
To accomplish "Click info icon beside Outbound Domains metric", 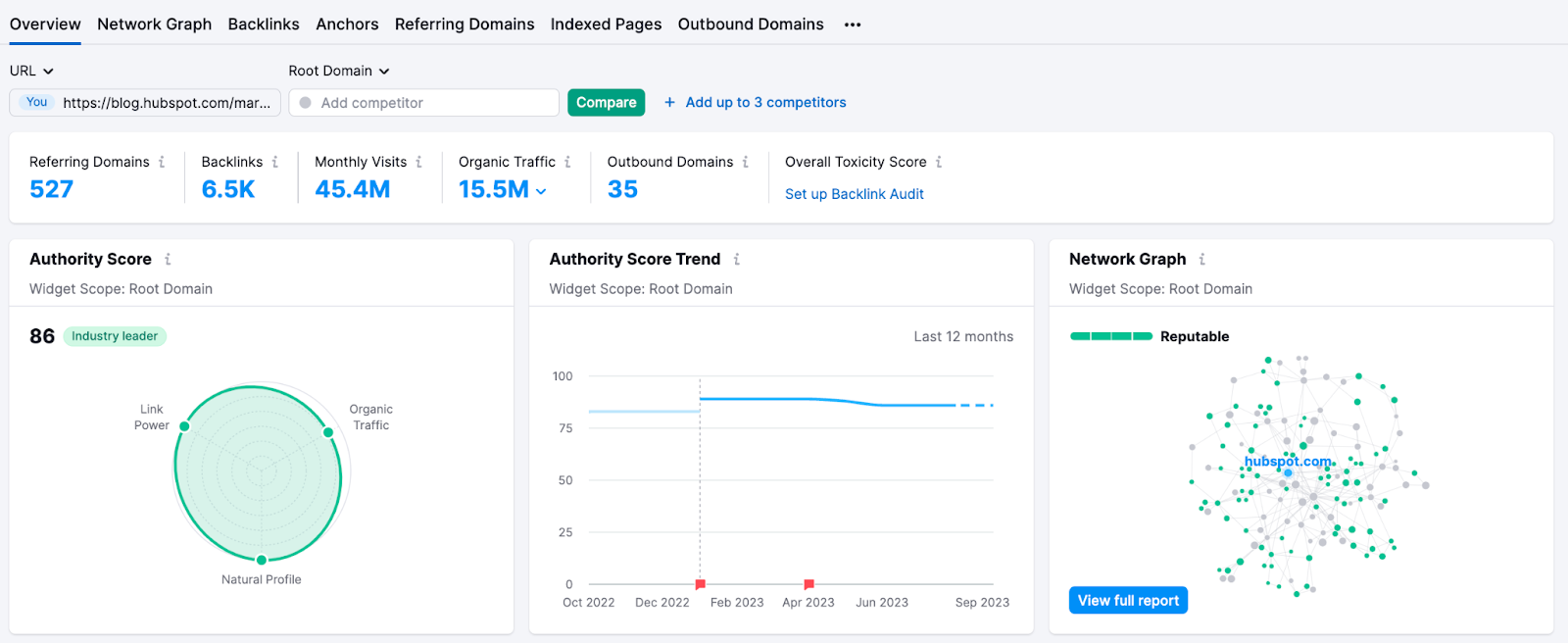I will (x=746, y=162).
